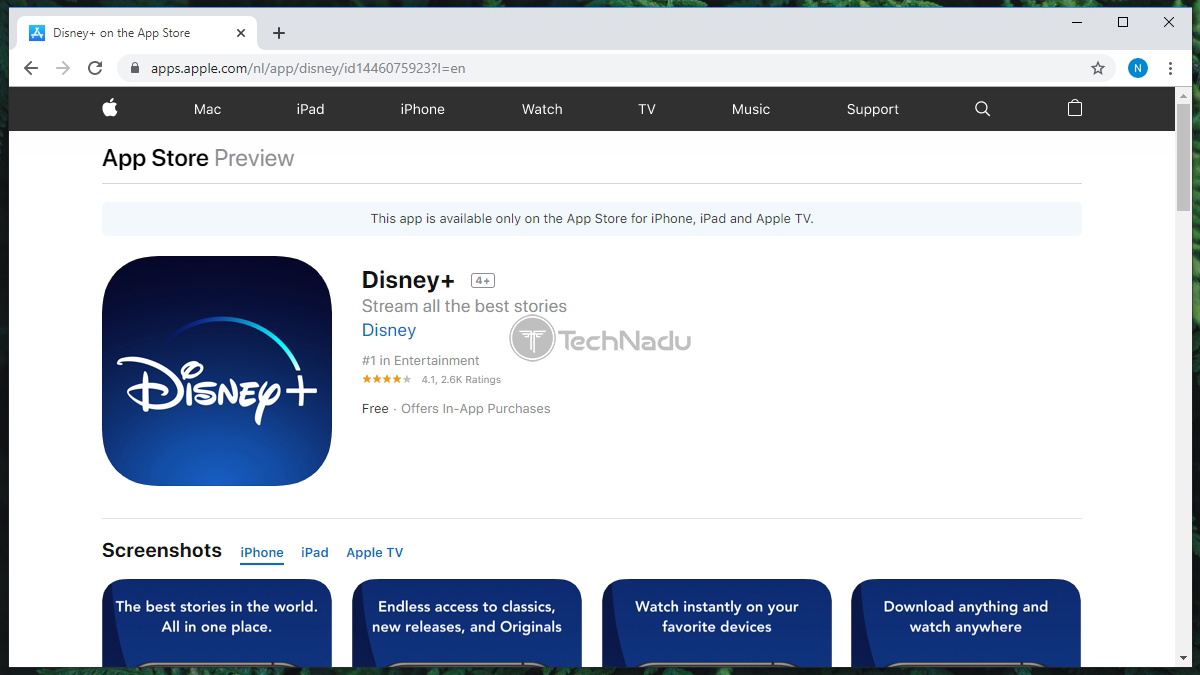Open the Support navigation link
The height and width of the screenshot is (675, 1200).
(x=873, y=109)
